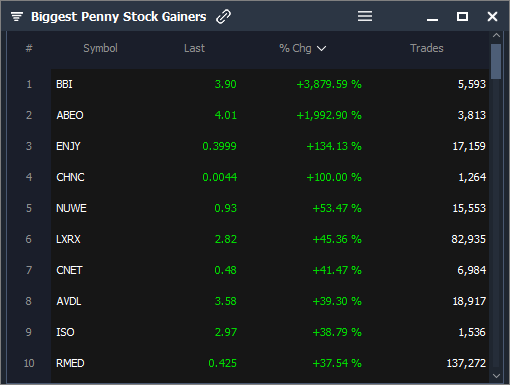510x385 pixels.
Task: Click the link chain icon beside the title
Action: pyautogui.click(x=223, y=17)
